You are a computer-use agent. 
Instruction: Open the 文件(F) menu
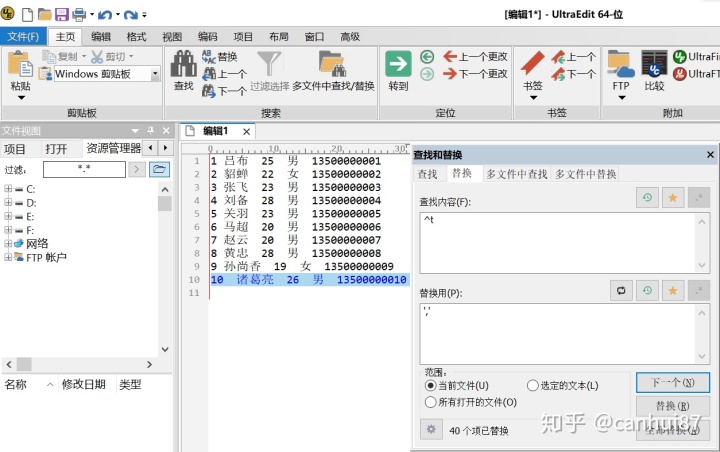point(23,36)
